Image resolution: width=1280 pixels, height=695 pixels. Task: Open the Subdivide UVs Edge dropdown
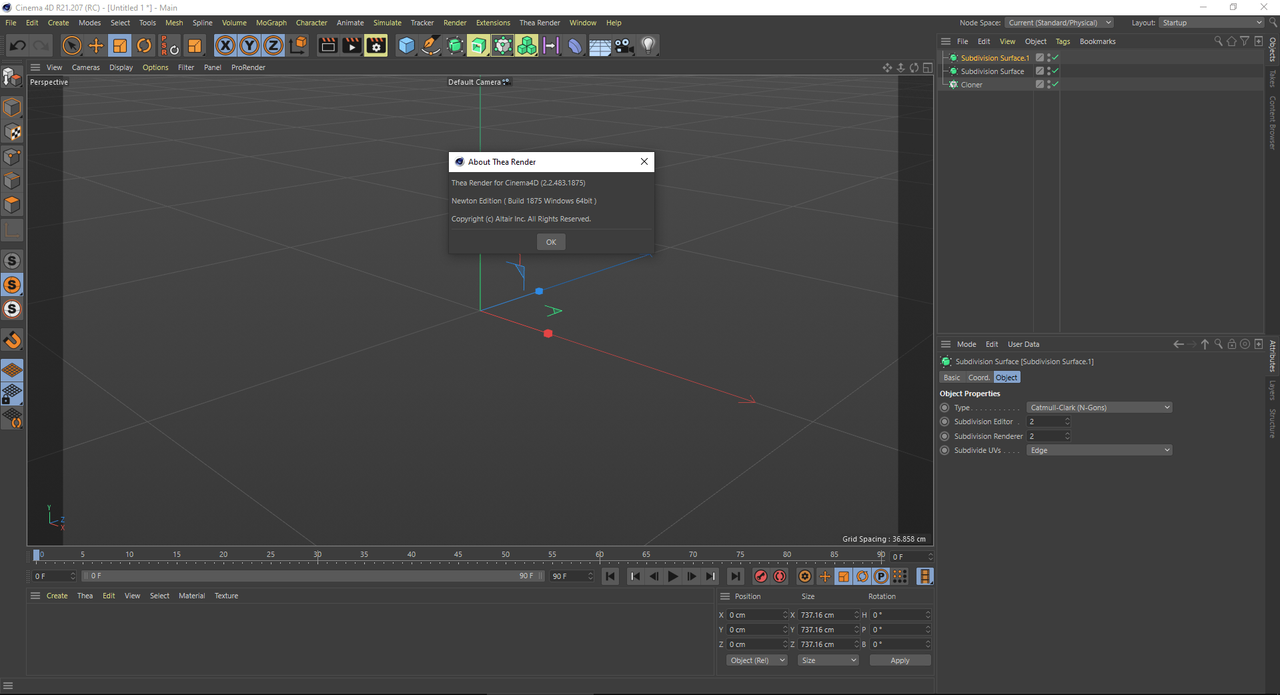tap(1099, 450)
